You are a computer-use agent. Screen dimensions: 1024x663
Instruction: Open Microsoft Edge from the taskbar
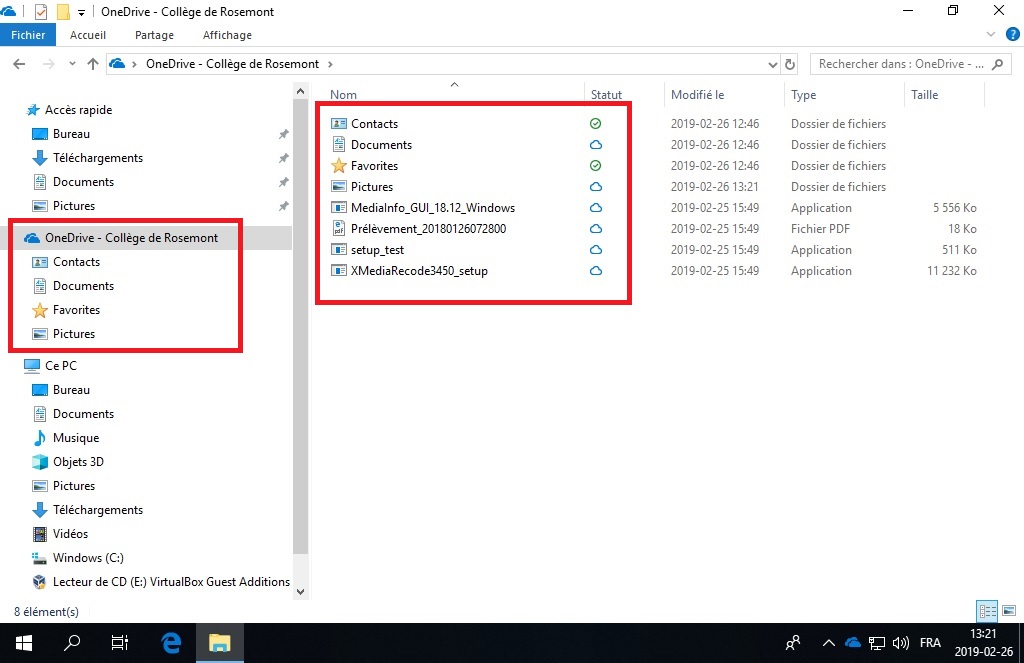coord(171,643)
